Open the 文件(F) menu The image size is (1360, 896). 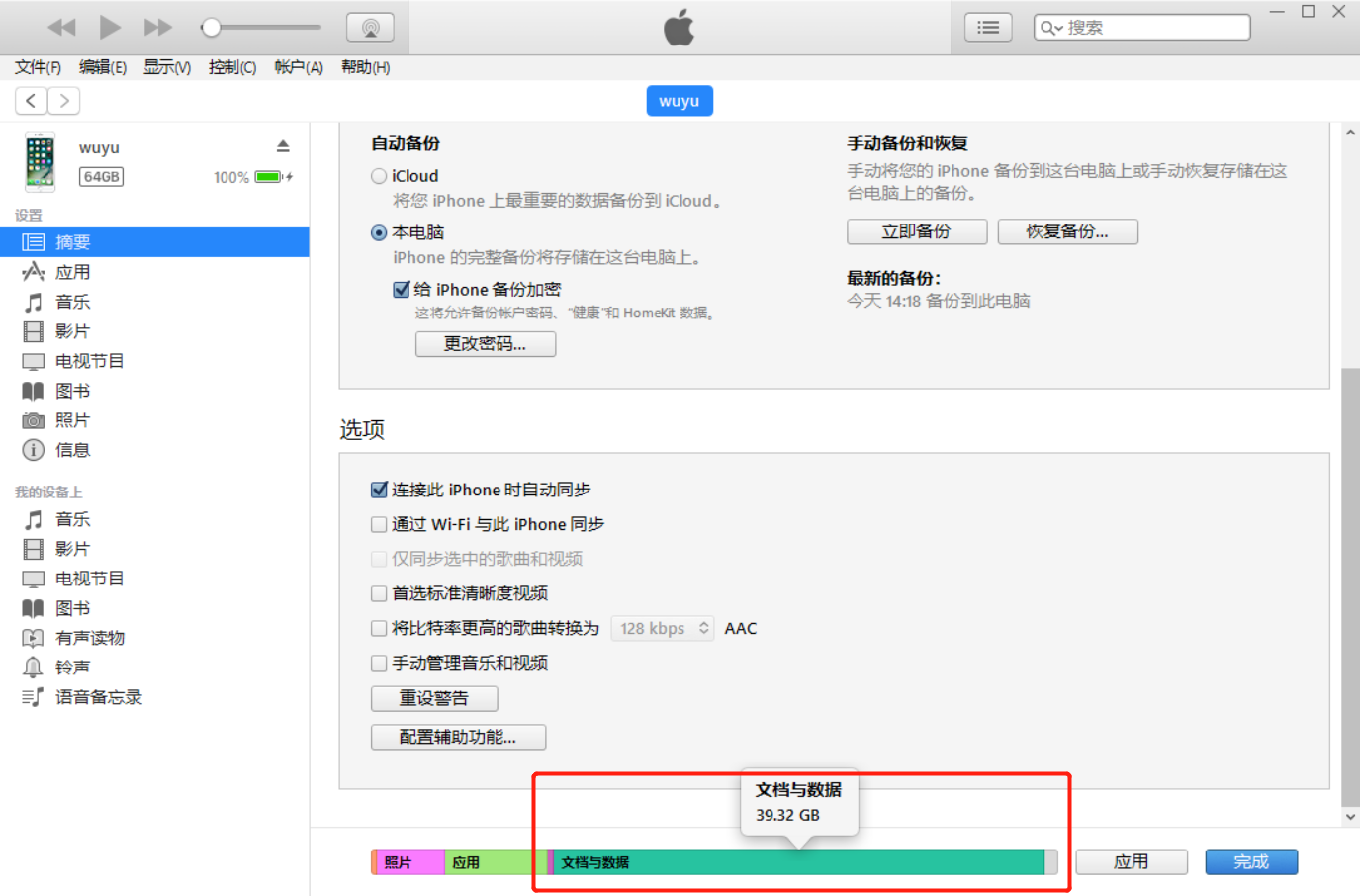coord(38,67)
